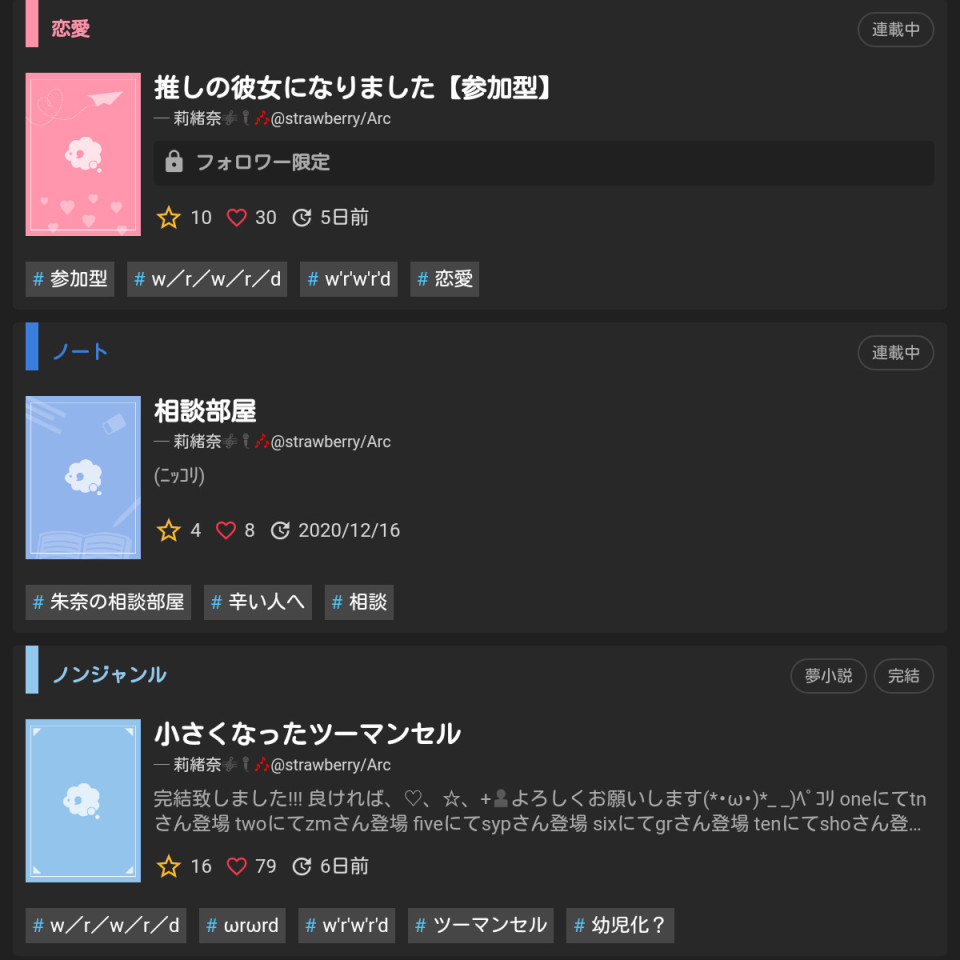The image size is (960, 960).
Task: Click the star icon on 相談部屋 entry
Action: point(168,530)
